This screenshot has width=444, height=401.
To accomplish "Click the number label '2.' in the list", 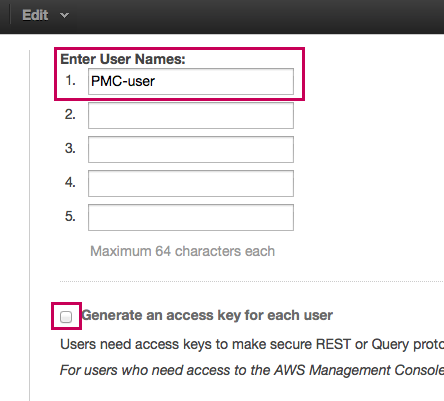I will pyautogui.click(x=70, y=114).
